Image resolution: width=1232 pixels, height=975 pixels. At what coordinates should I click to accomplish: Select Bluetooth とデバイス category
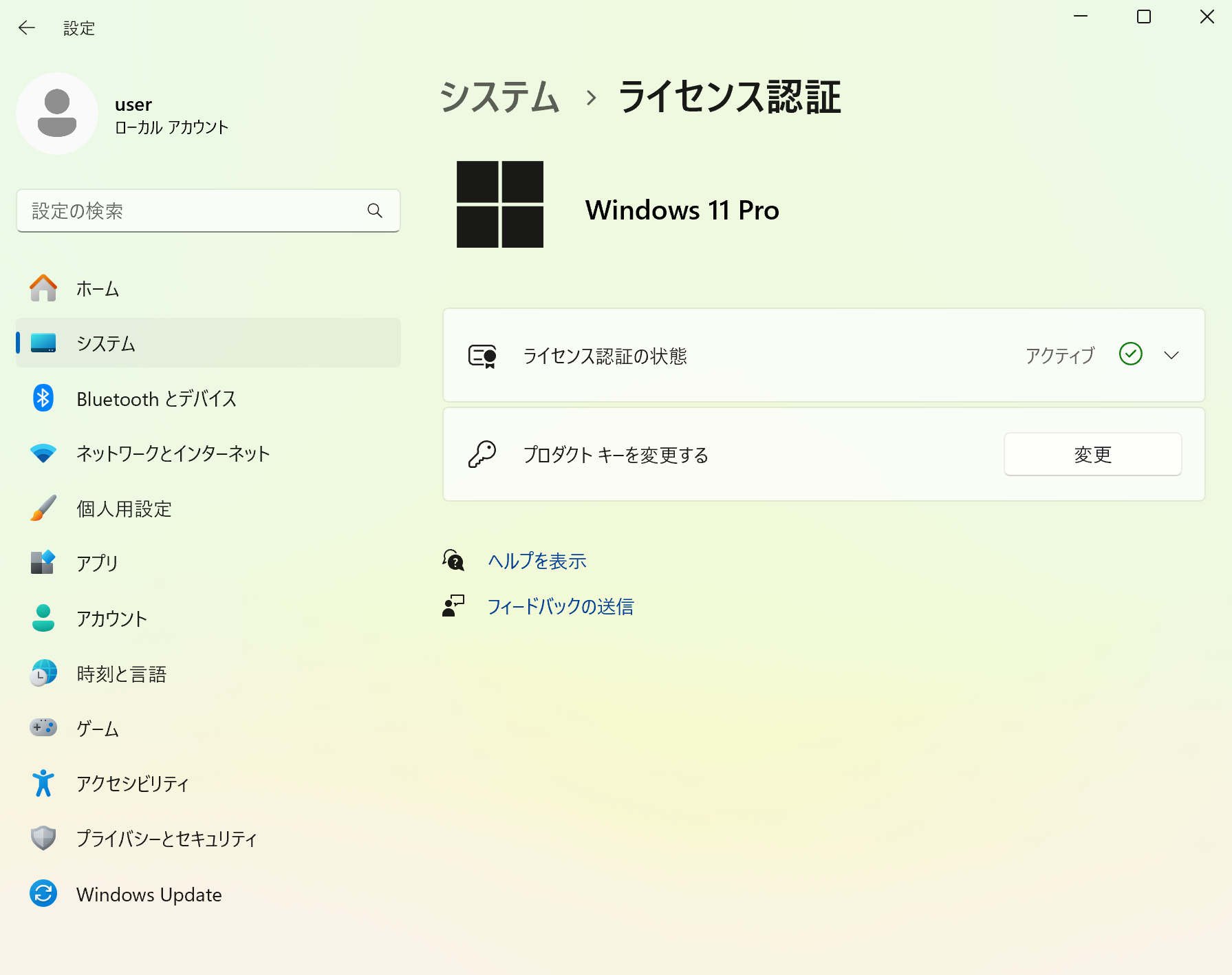[x=208, y=398]
